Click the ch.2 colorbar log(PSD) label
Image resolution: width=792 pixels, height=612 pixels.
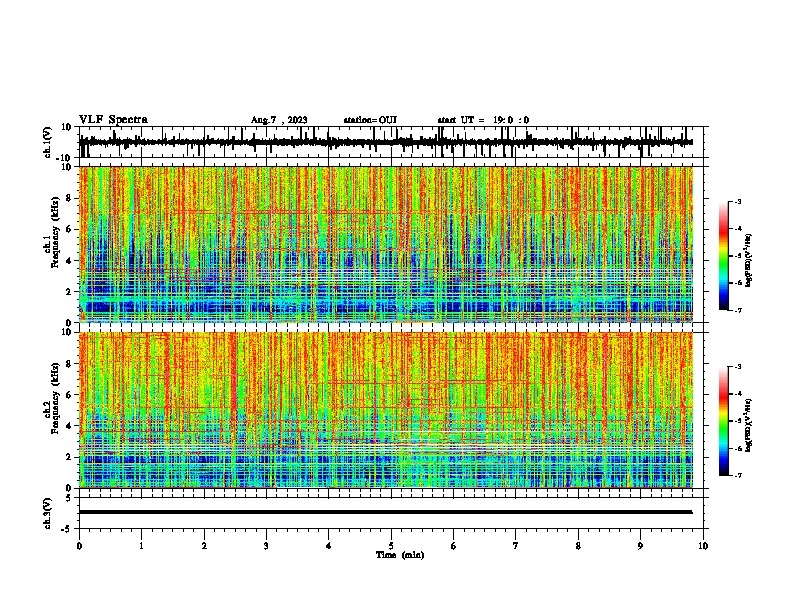point(748,425)
